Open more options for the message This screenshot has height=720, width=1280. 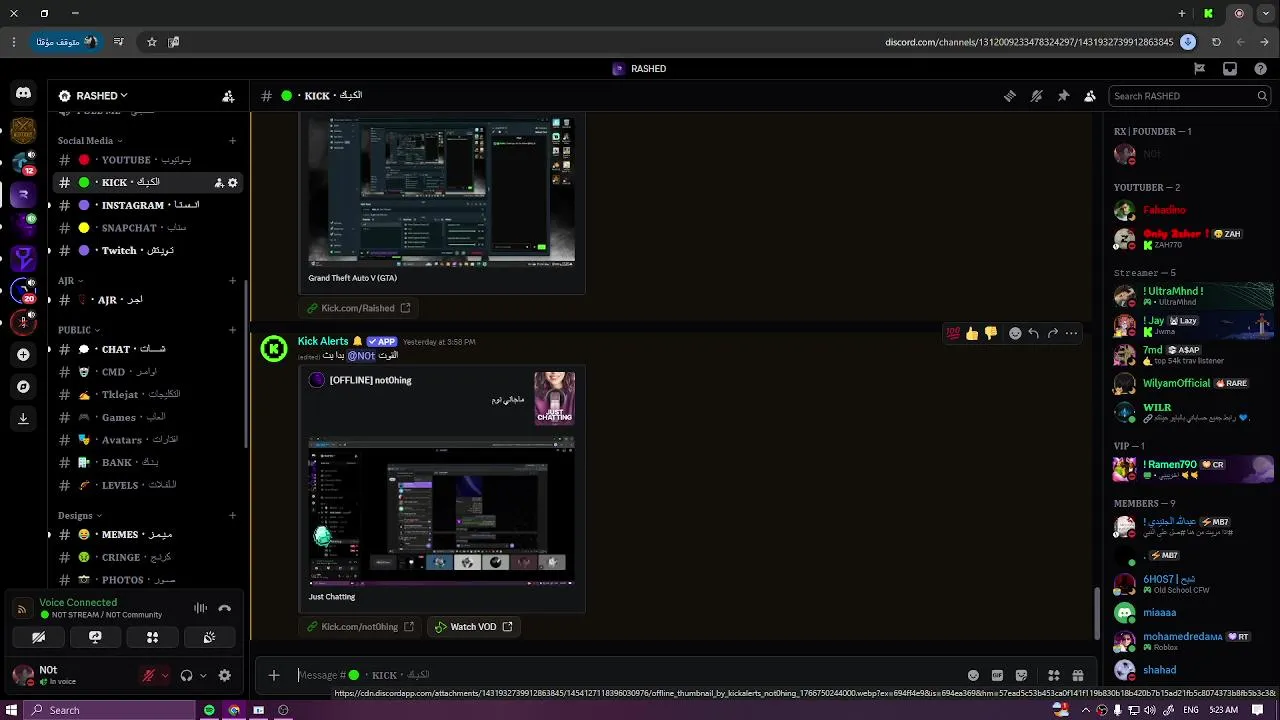tap(1072, 333)
